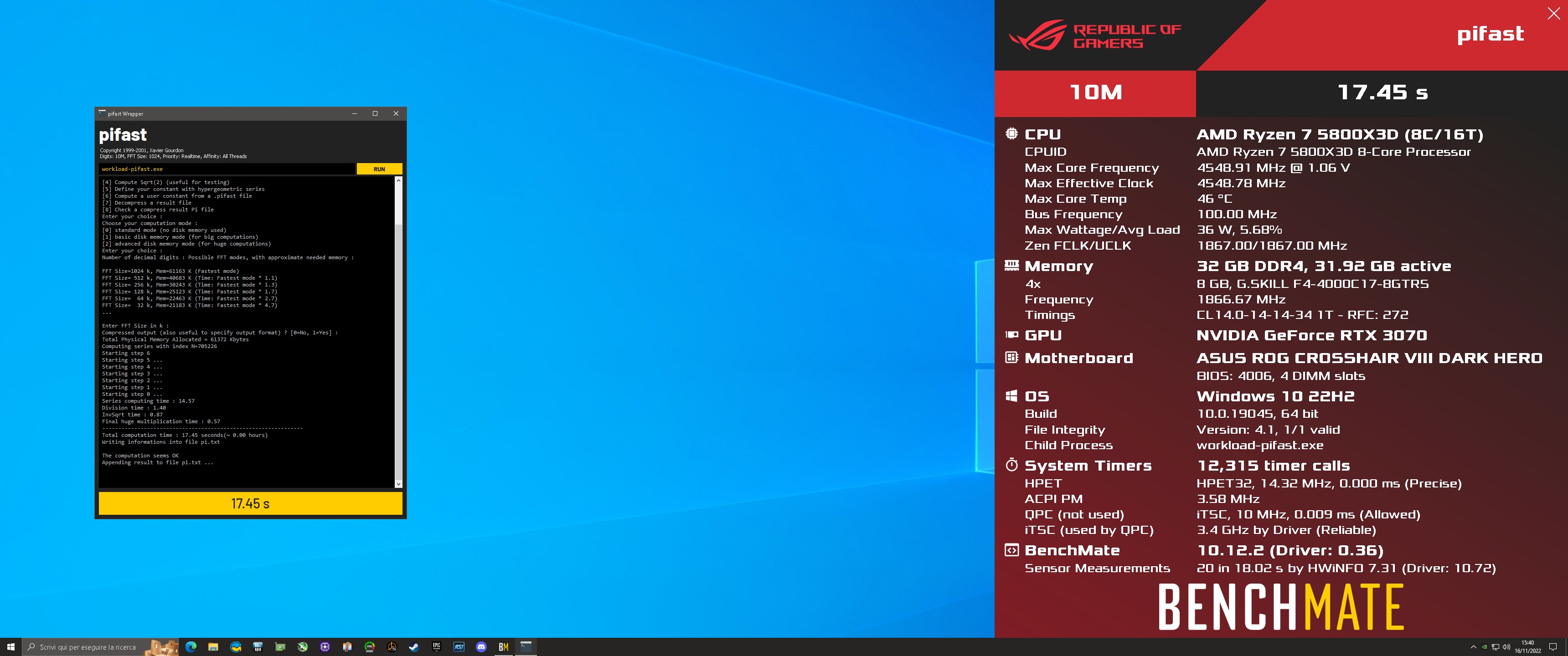Open network settings from the tray

point(1496,647)
